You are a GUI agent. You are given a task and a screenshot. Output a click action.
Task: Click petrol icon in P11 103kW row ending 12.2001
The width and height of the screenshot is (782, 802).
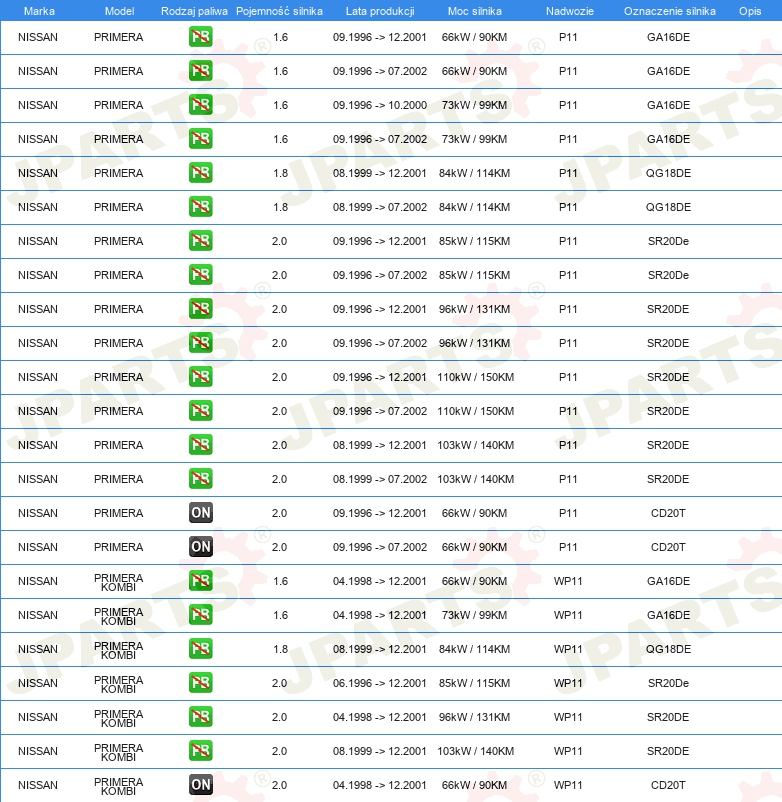coord(200,445)
